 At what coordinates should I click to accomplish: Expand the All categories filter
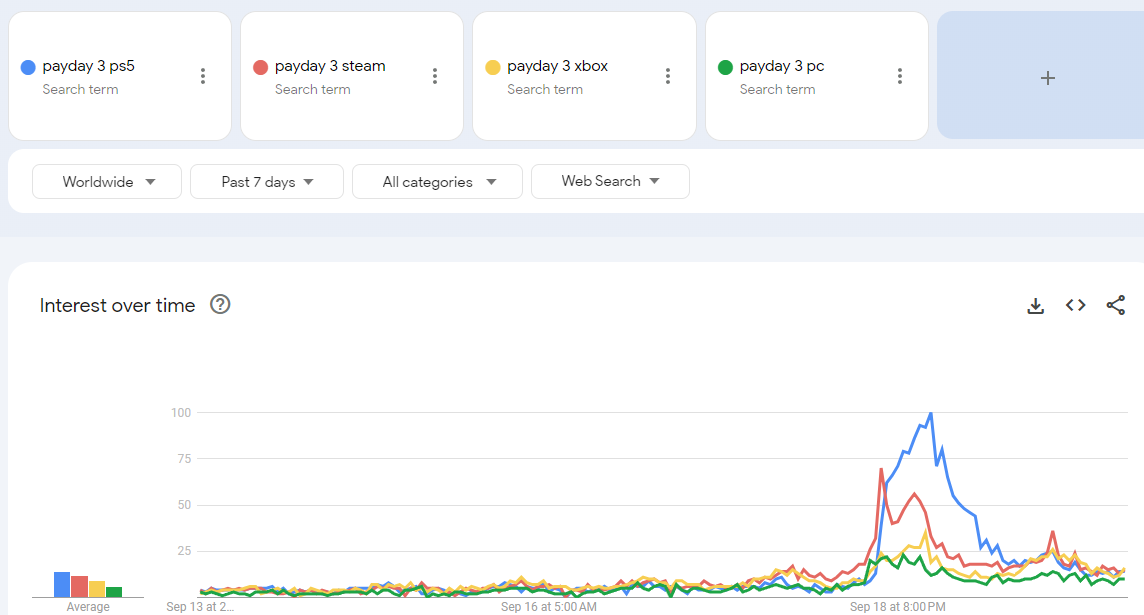[x=437, y=182]
